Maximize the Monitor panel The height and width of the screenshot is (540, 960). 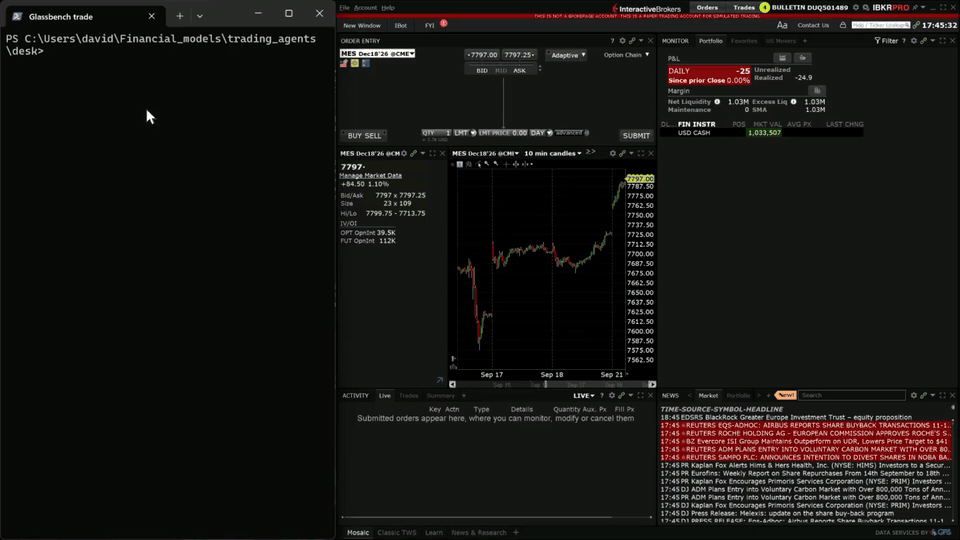coord(942,41)
